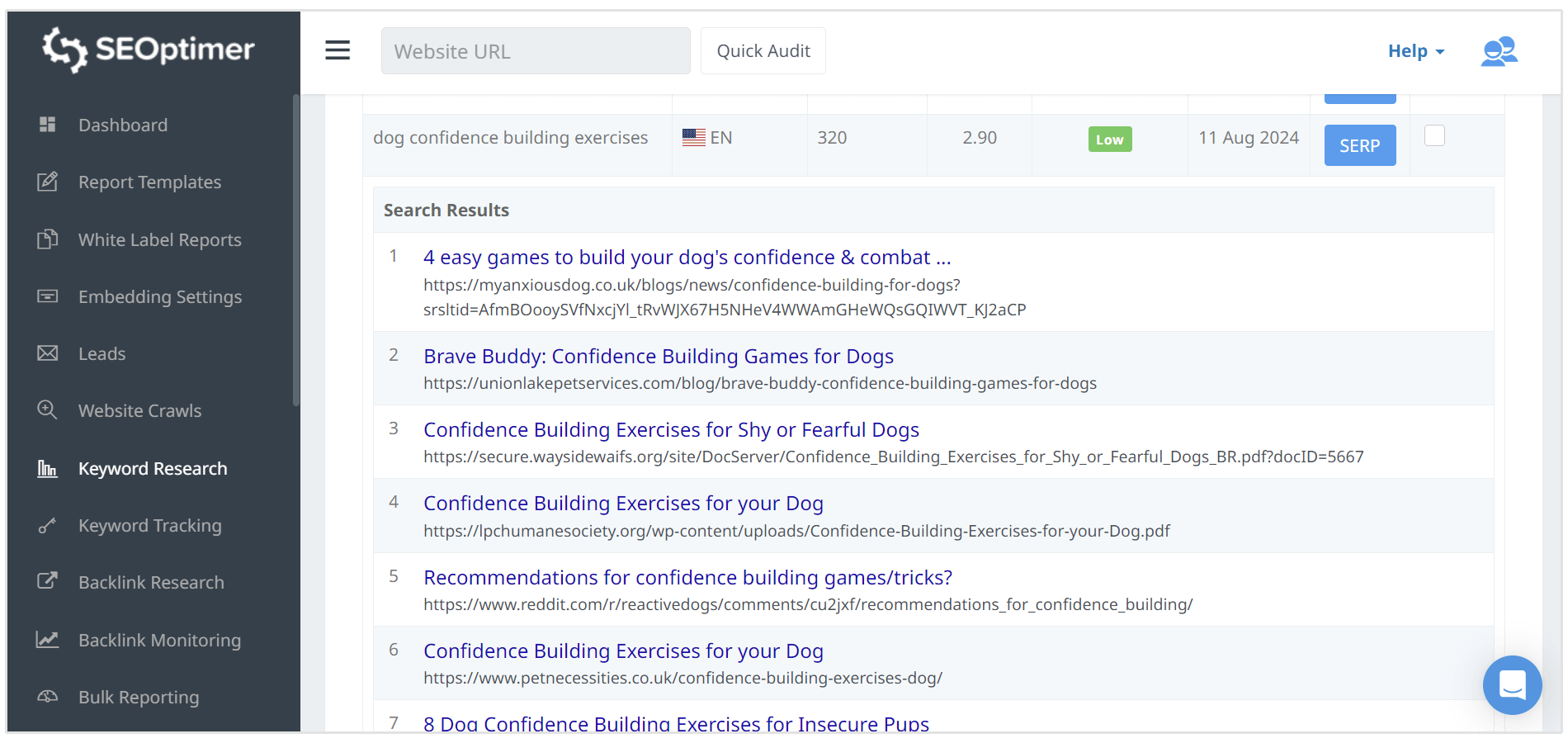Image resolution: width=1568 pixels, height=743 pixels.
Task: Open the Brave Buddy search result
Action: point(658,356)
